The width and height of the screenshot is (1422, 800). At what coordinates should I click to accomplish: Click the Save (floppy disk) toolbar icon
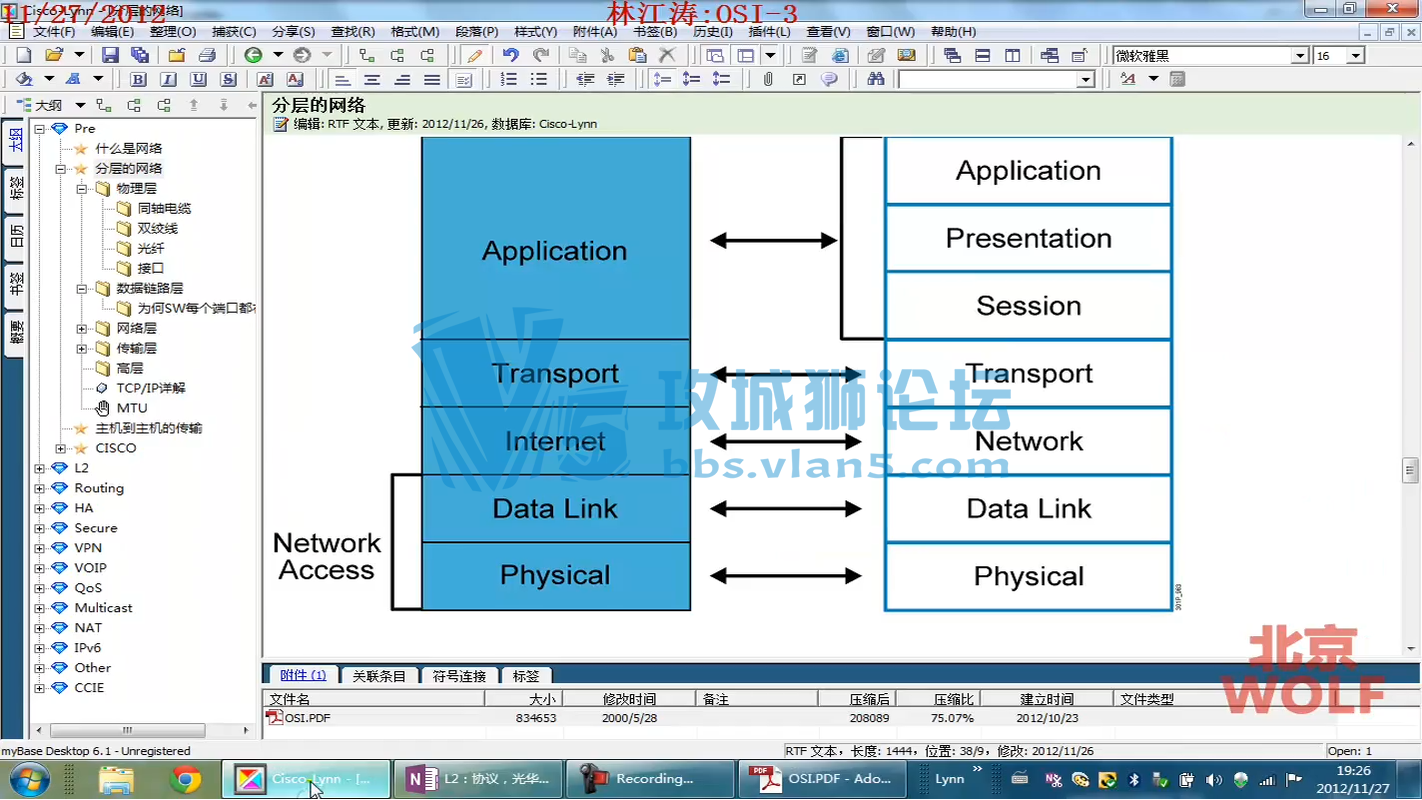(x=110, y=56)
